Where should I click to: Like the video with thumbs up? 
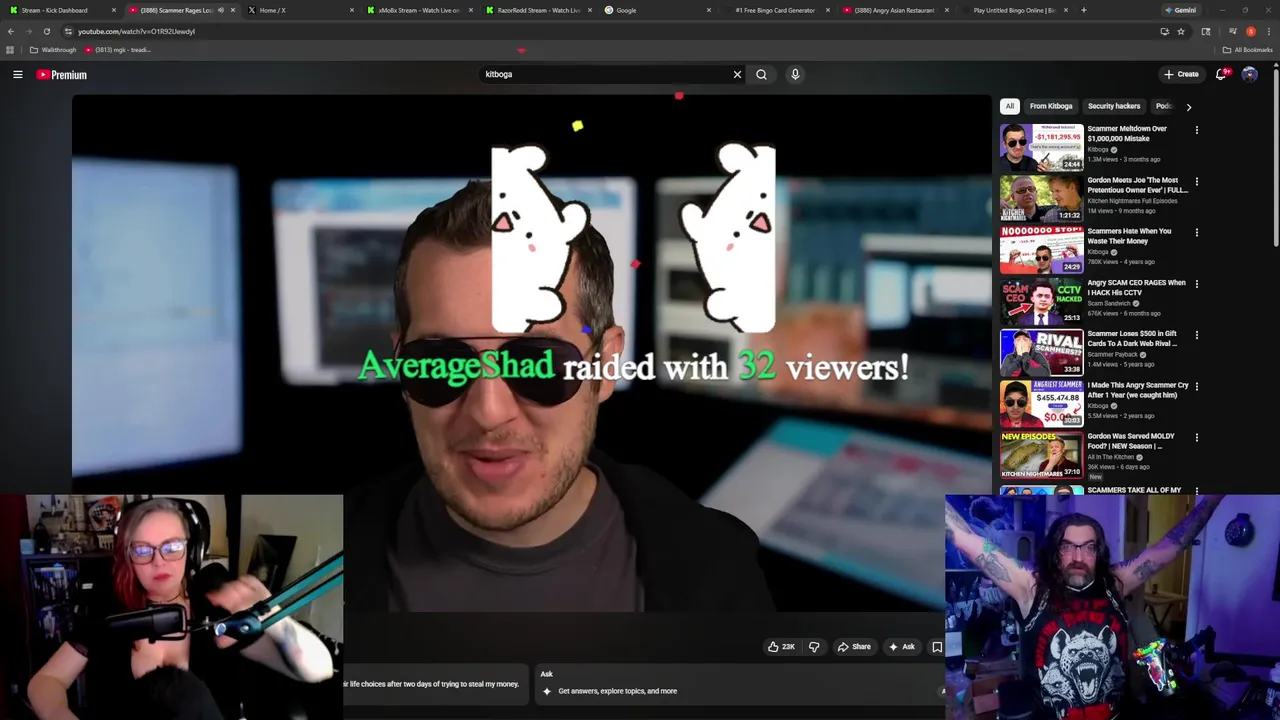pos(781,647)
